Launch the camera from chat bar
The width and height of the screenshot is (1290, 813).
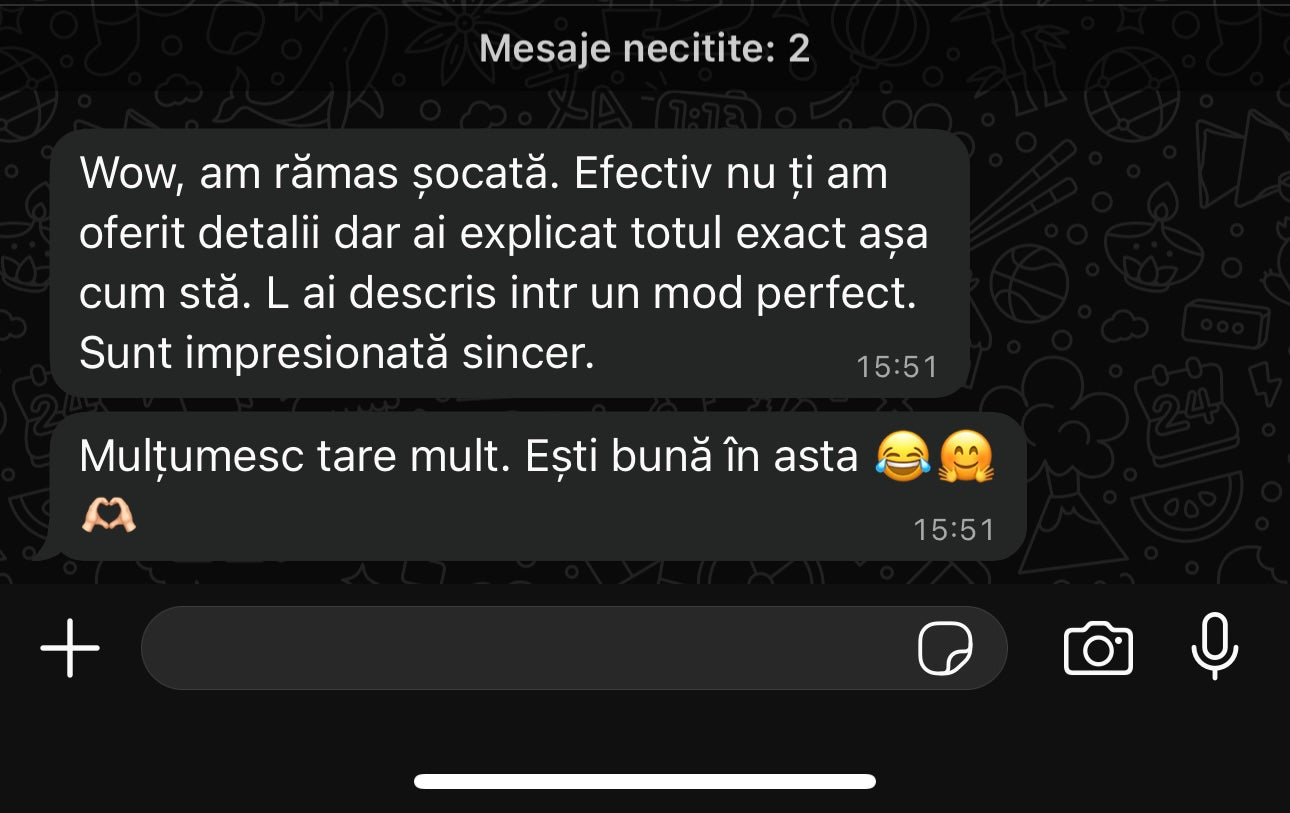point(1098,648)
